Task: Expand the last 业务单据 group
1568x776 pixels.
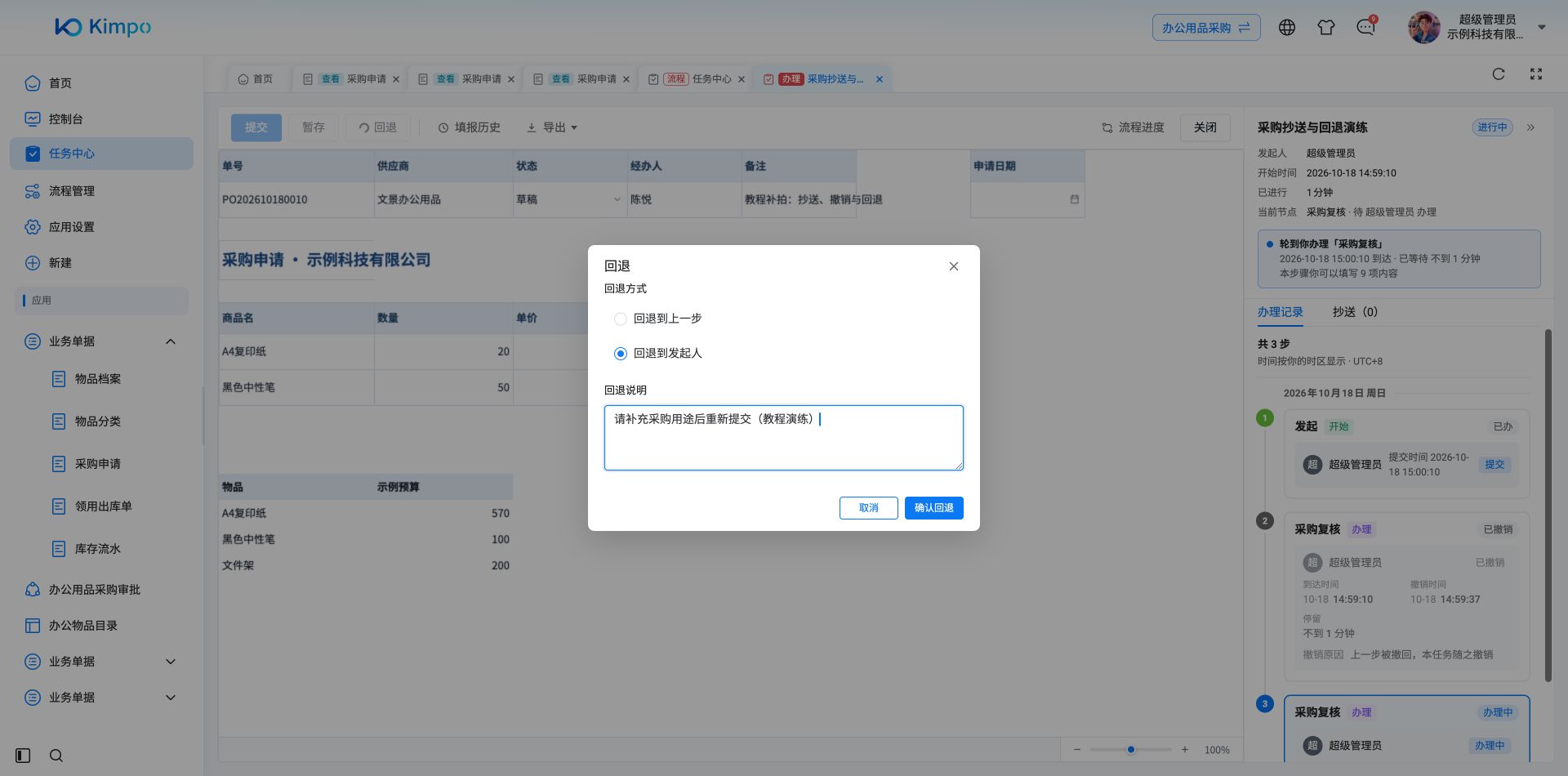Action: click(171, 698)
